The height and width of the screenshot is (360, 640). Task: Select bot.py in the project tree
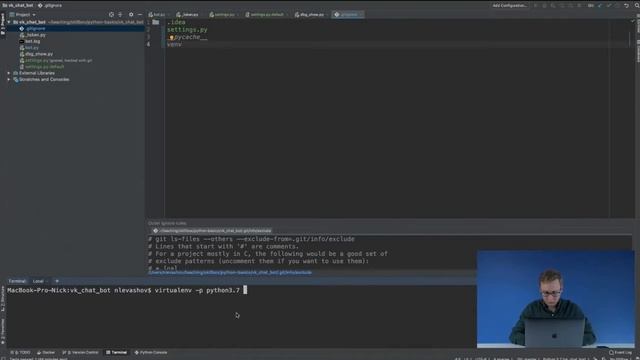(x=29, y=48)
